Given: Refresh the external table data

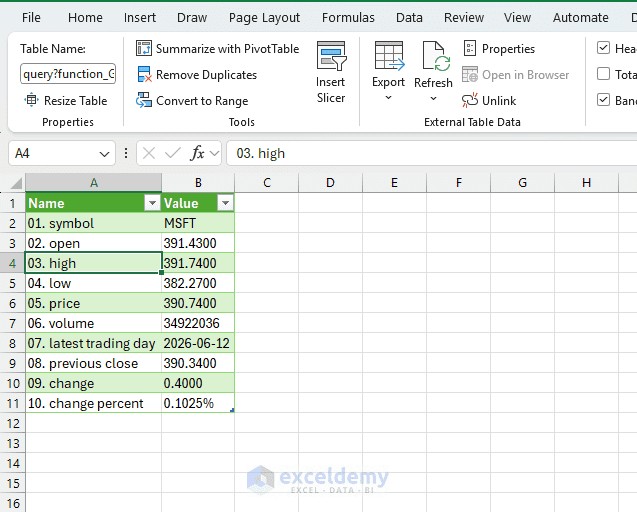Looking at the screenshot, I should coord(433,65).
